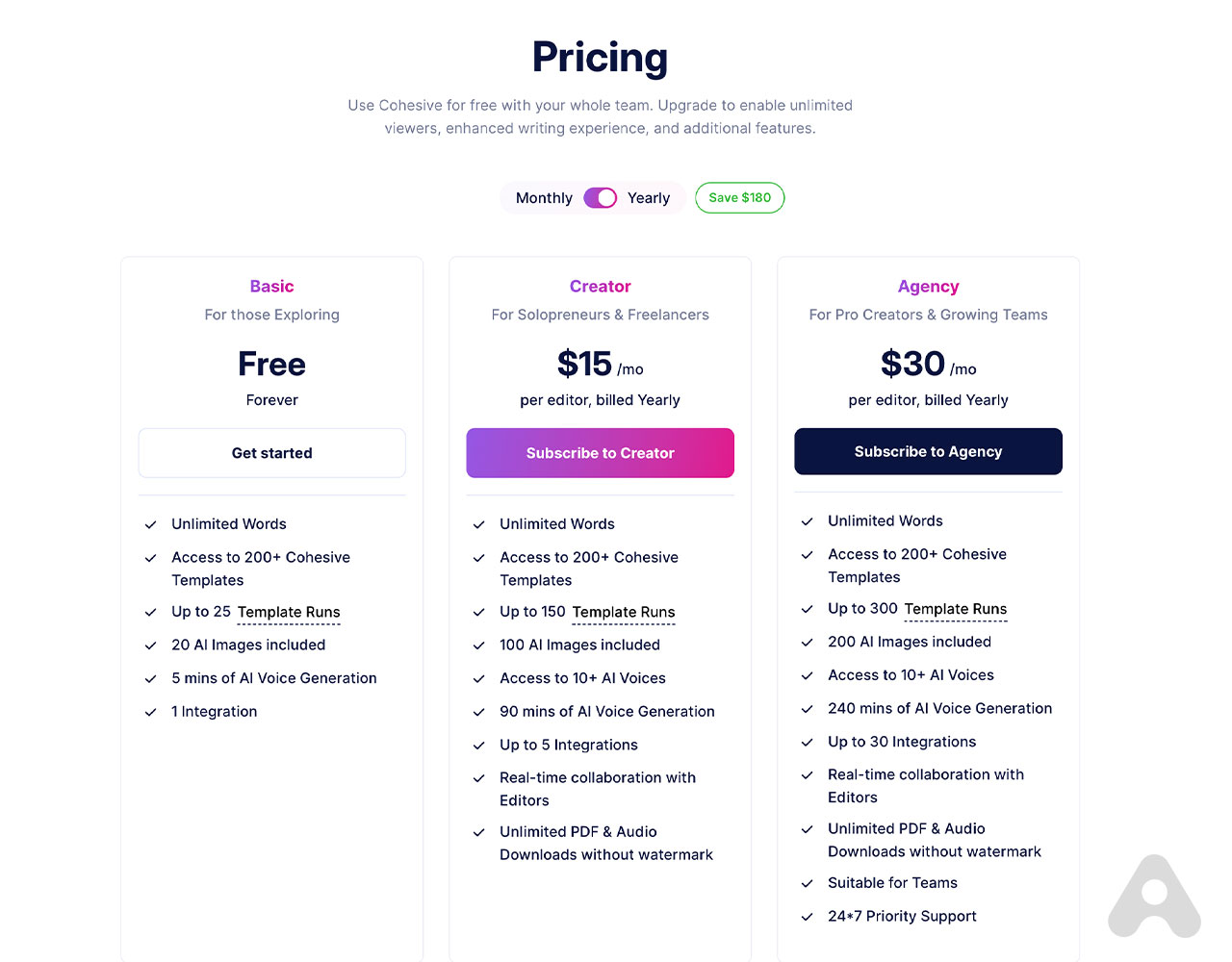Select the Yearly billing label
Screen dimensions: 1232x962
point(649,198)
